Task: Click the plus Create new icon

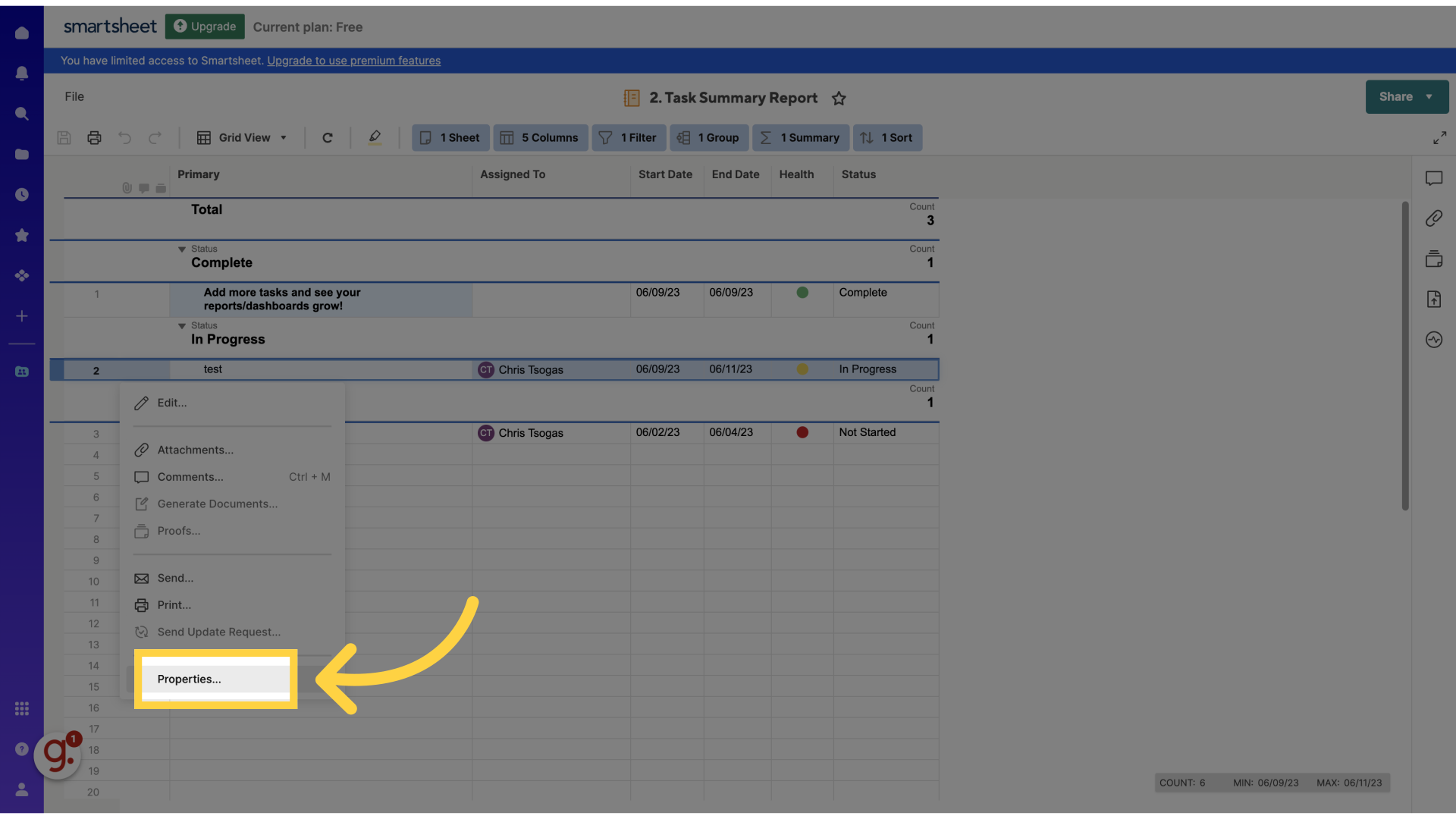Action: [x=22, y=316]
